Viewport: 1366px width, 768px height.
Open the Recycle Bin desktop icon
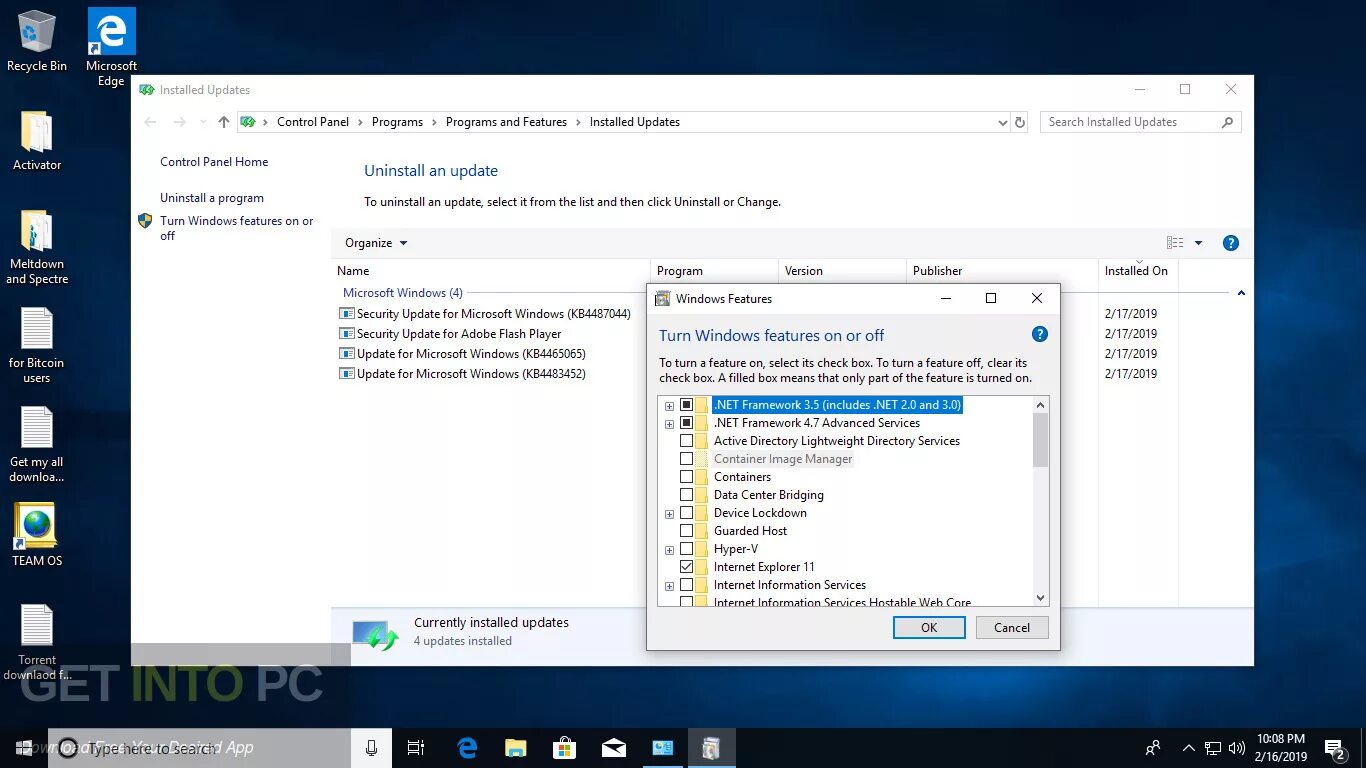tap(37, 42)
